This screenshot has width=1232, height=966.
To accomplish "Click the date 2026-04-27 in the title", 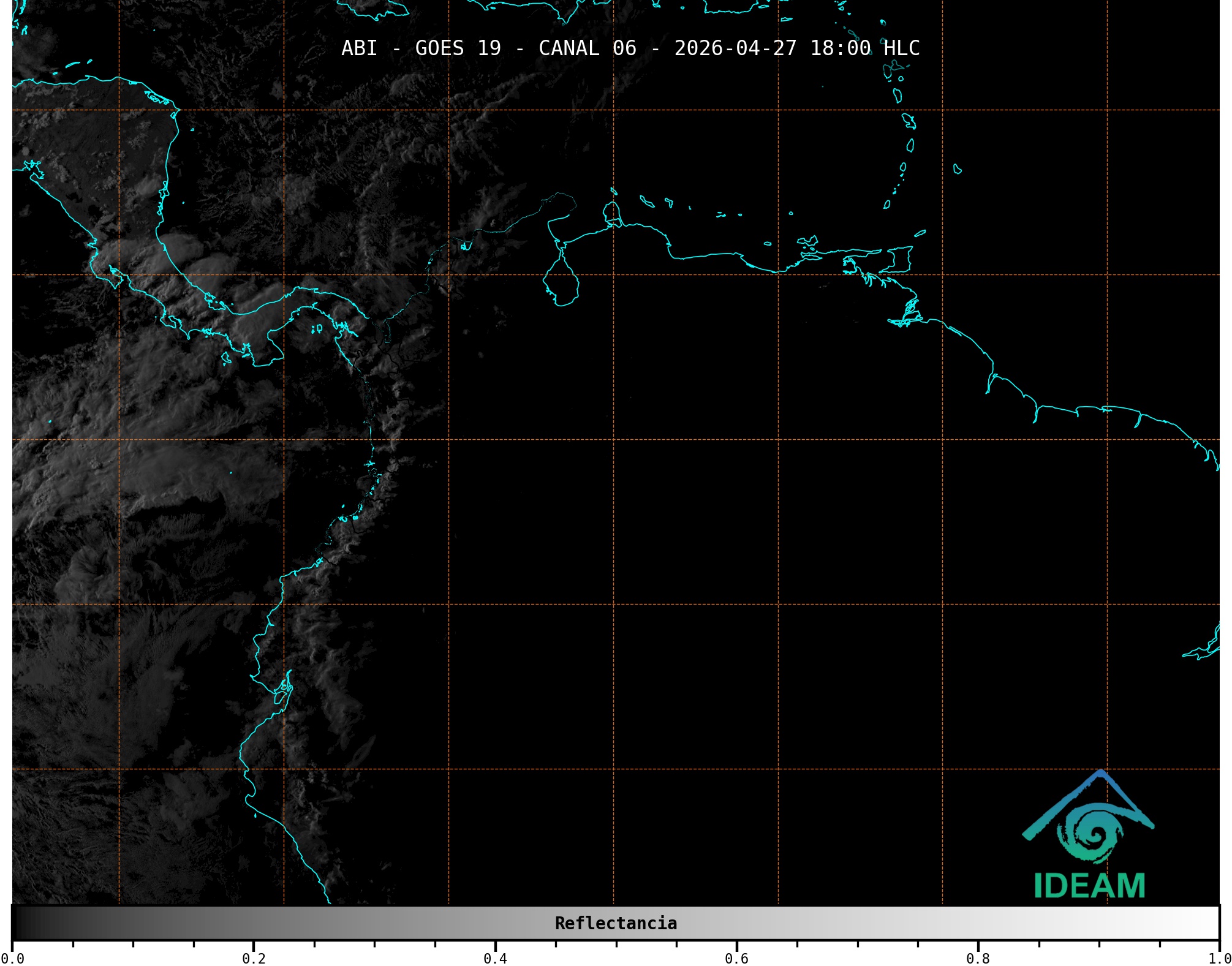I will point(735,48).
